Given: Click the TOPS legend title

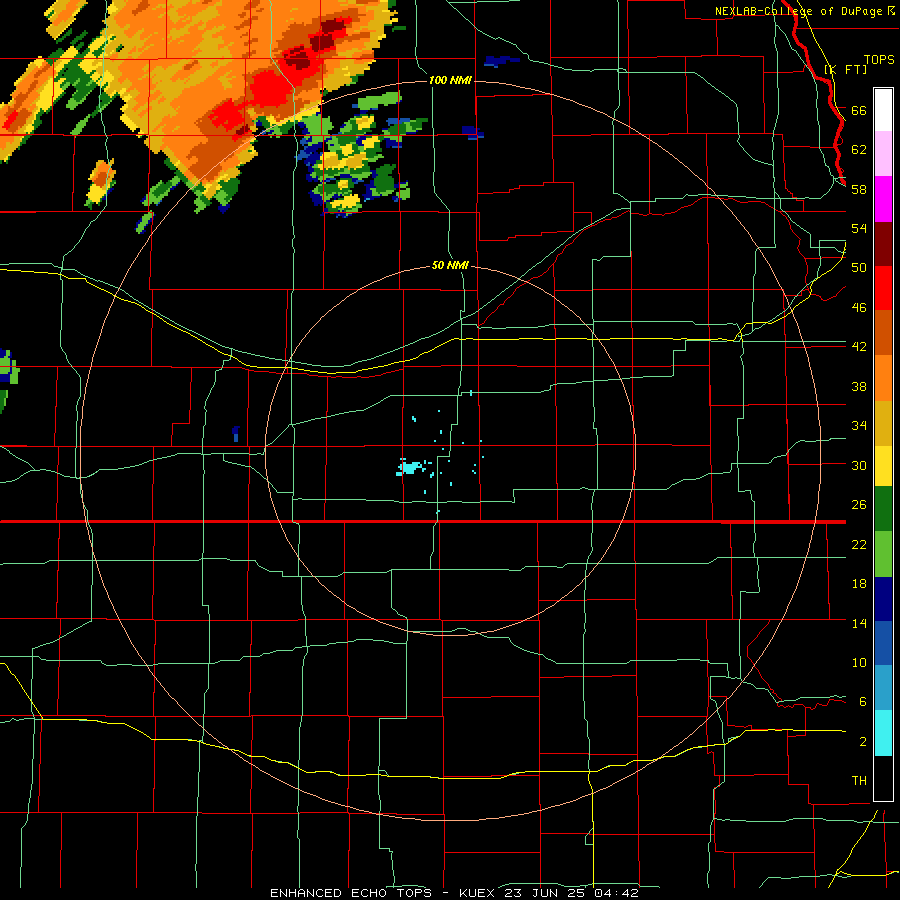Looking at the screenshot, I should point(879,60).
